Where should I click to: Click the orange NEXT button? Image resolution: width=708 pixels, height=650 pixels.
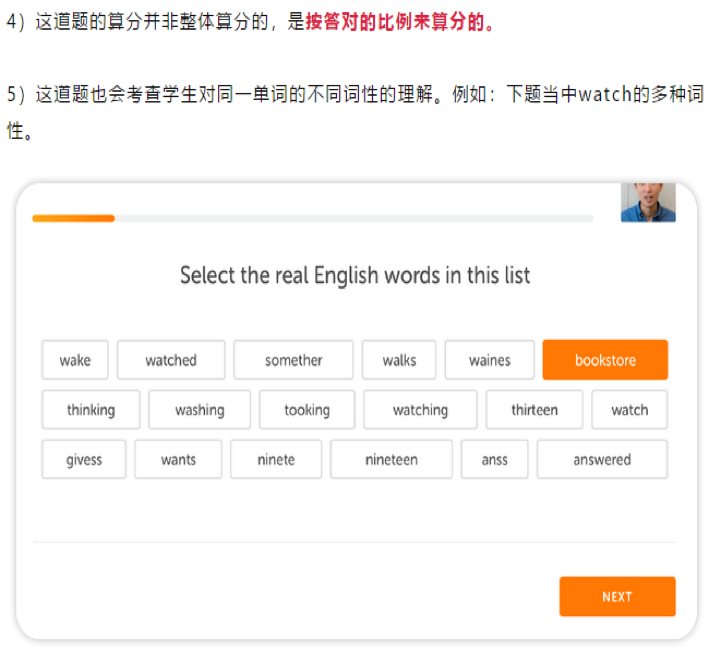617,596
